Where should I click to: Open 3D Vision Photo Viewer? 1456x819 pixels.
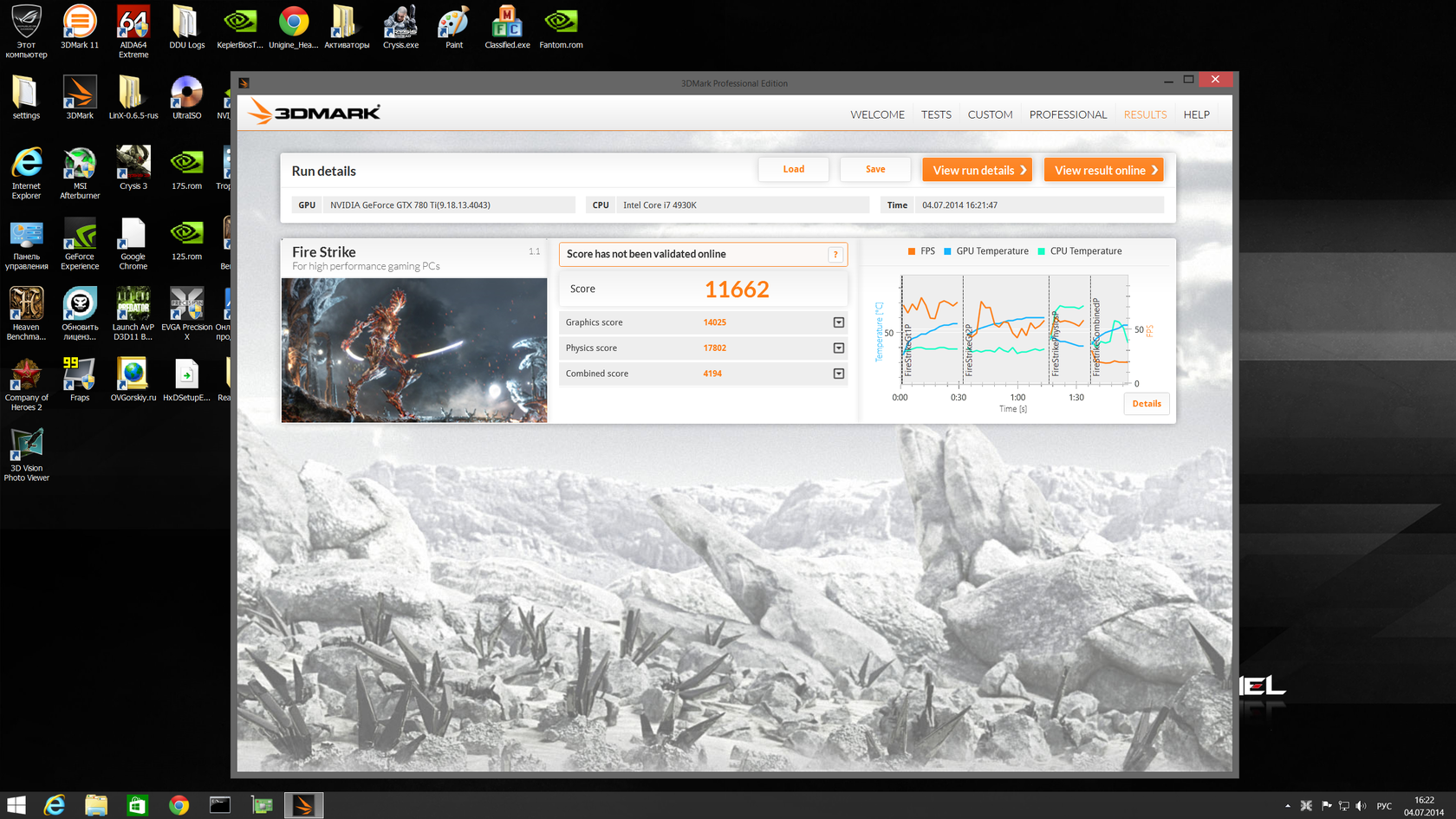pos(26,455)
